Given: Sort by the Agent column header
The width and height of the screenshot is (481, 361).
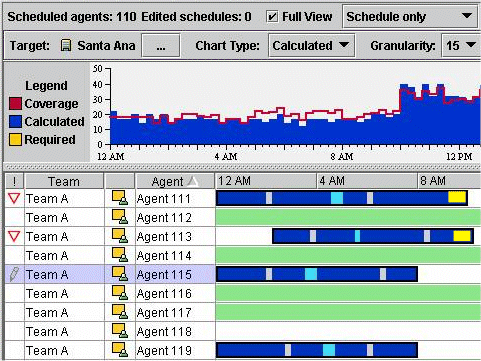Looking at the screenshot, I should pyautogui.click(x=175, y=181).
